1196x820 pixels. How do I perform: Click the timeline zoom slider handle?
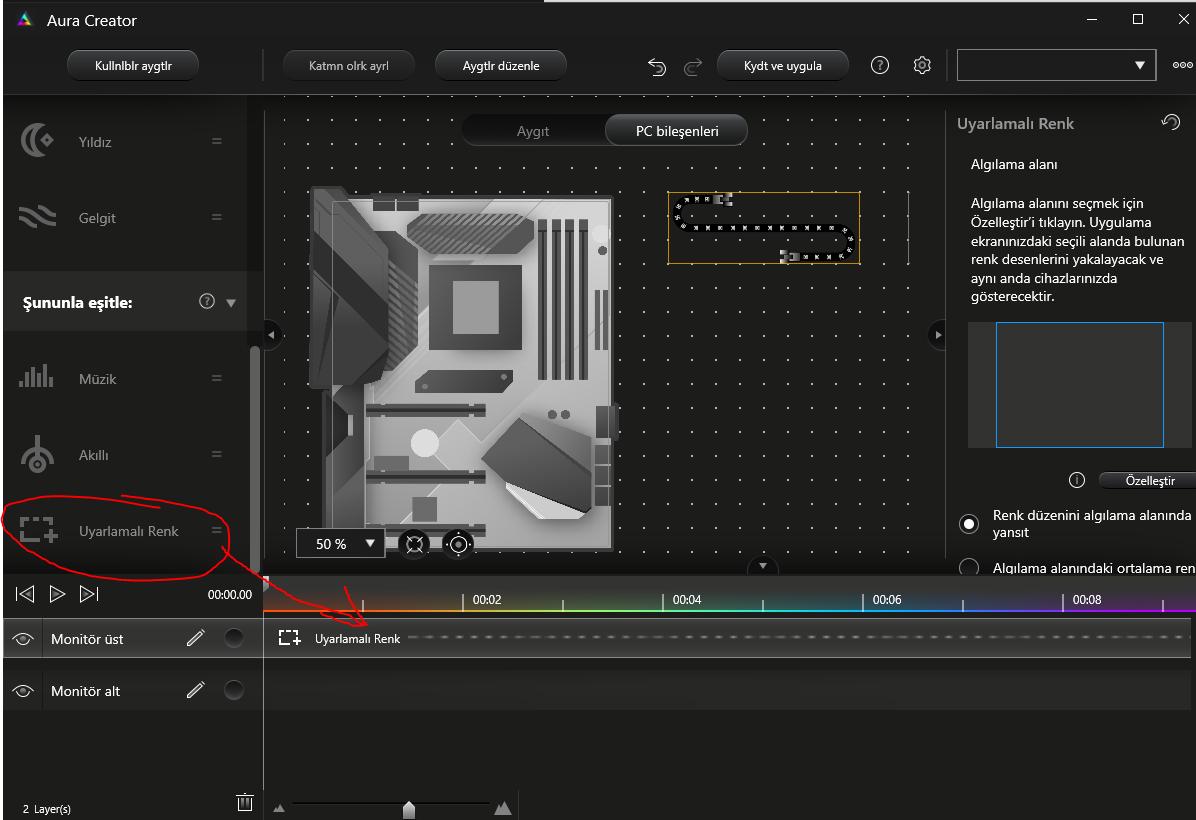409,809
